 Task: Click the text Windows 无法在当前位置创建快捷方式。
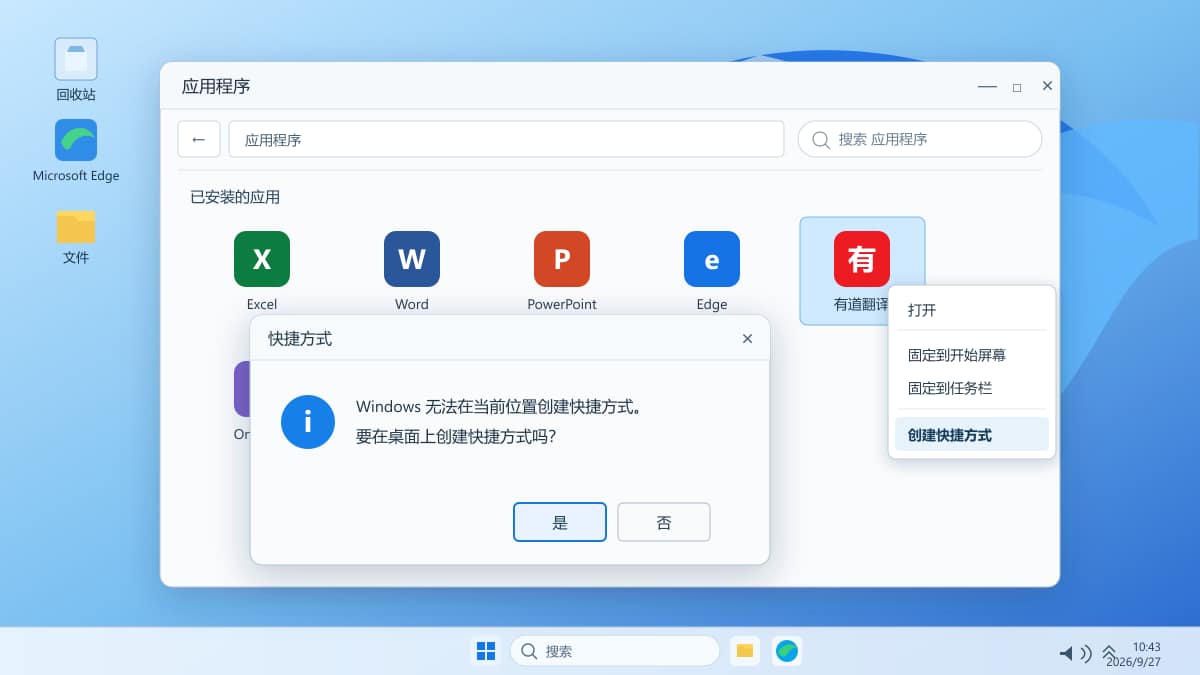tap(498, 407)
